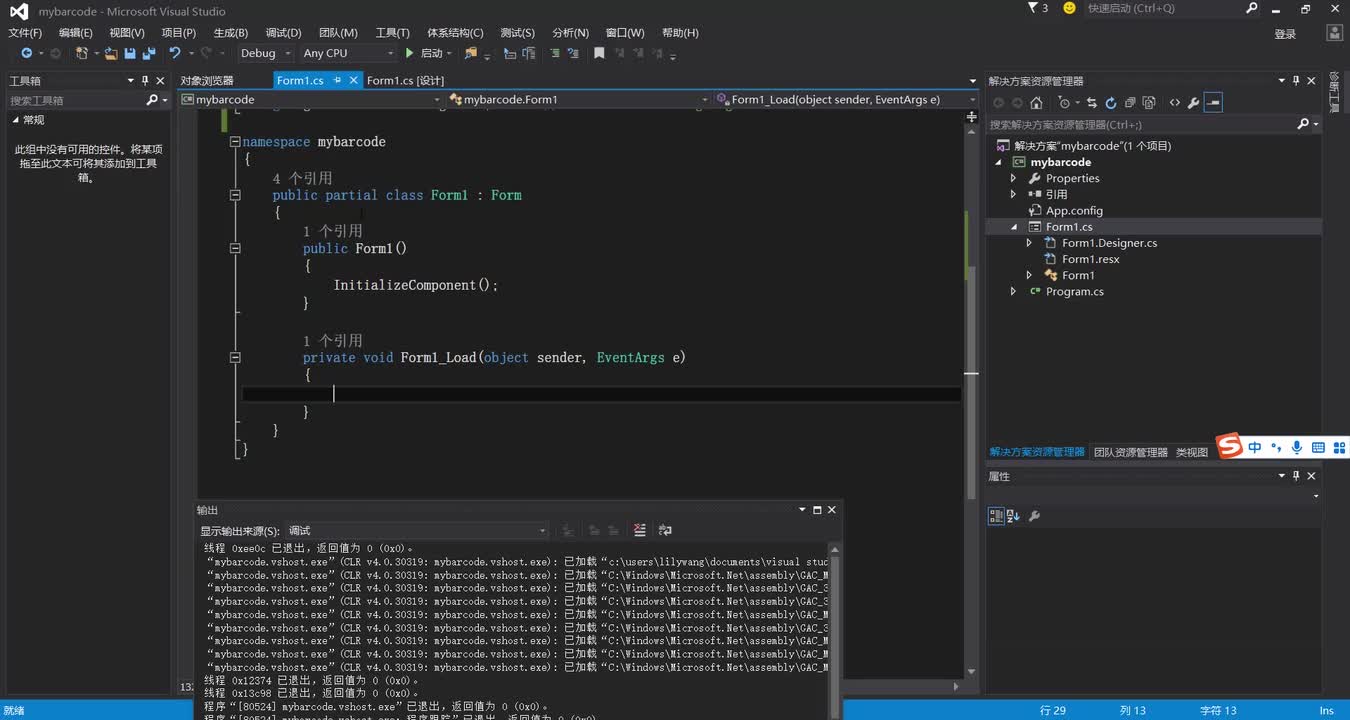Open mybarcode.Form1 type dropdown
This screenshot has width=1350, height=720.
(579, 99)
